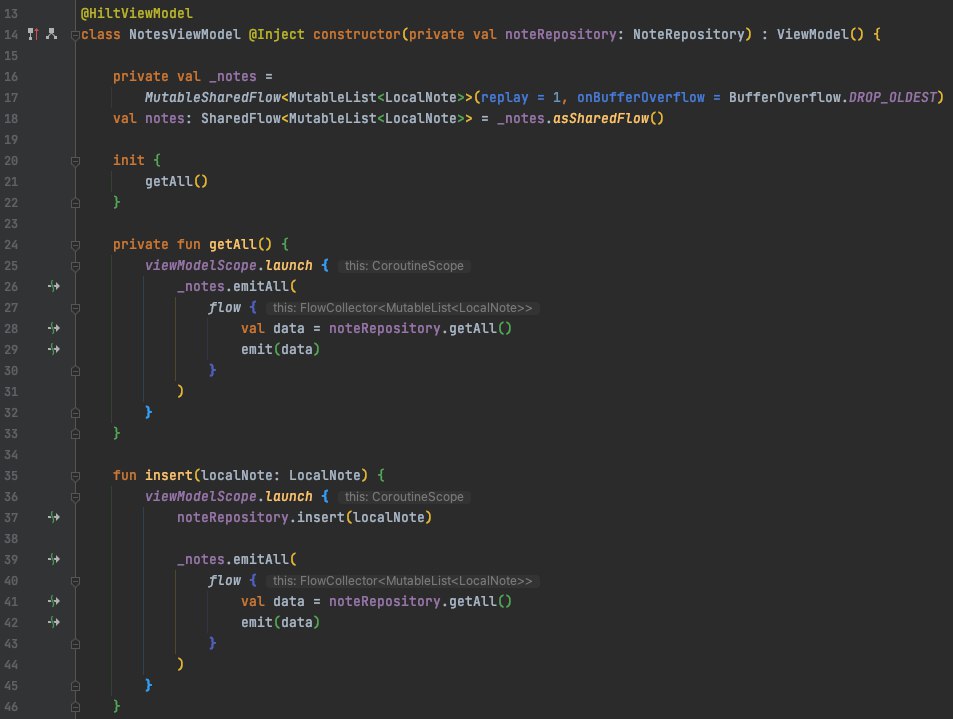Click the LocalNote parameter type on line 35
This screenshot has width=953, height=719.
click(x=325, y=475)
